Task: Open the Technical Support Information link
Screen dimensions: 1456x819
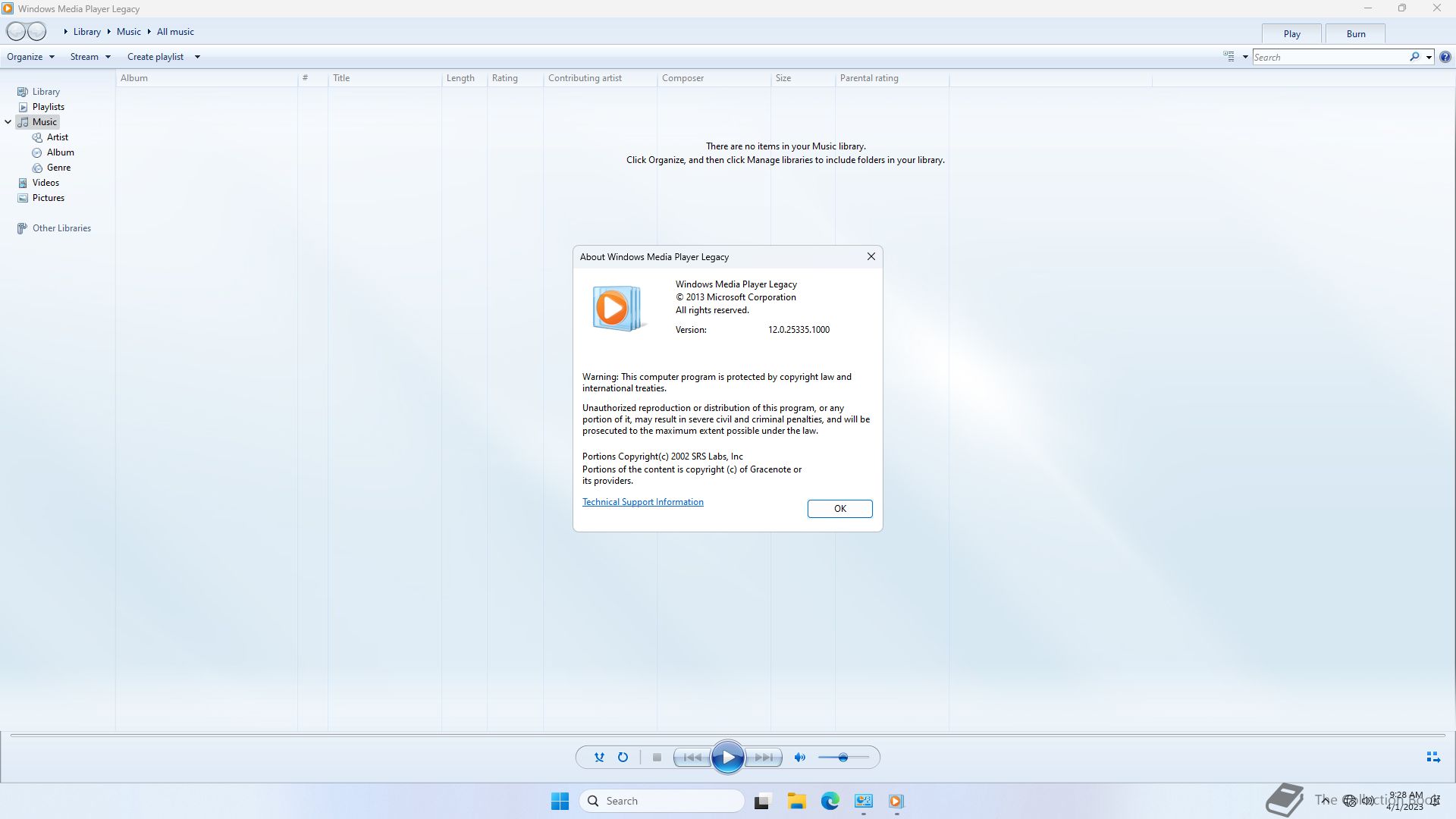Action: [642, 502]
